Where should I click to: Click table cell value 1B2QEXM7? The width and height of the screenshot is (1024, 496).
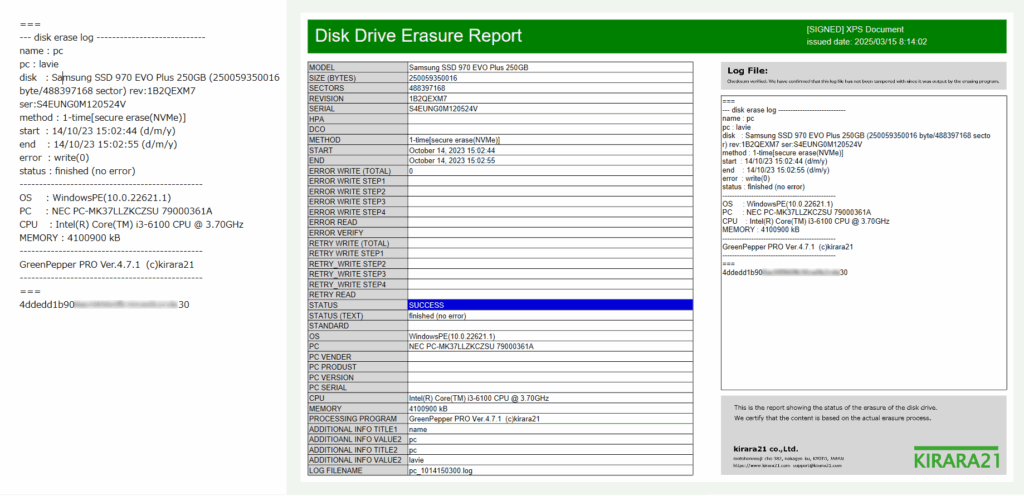click(428, 99)
